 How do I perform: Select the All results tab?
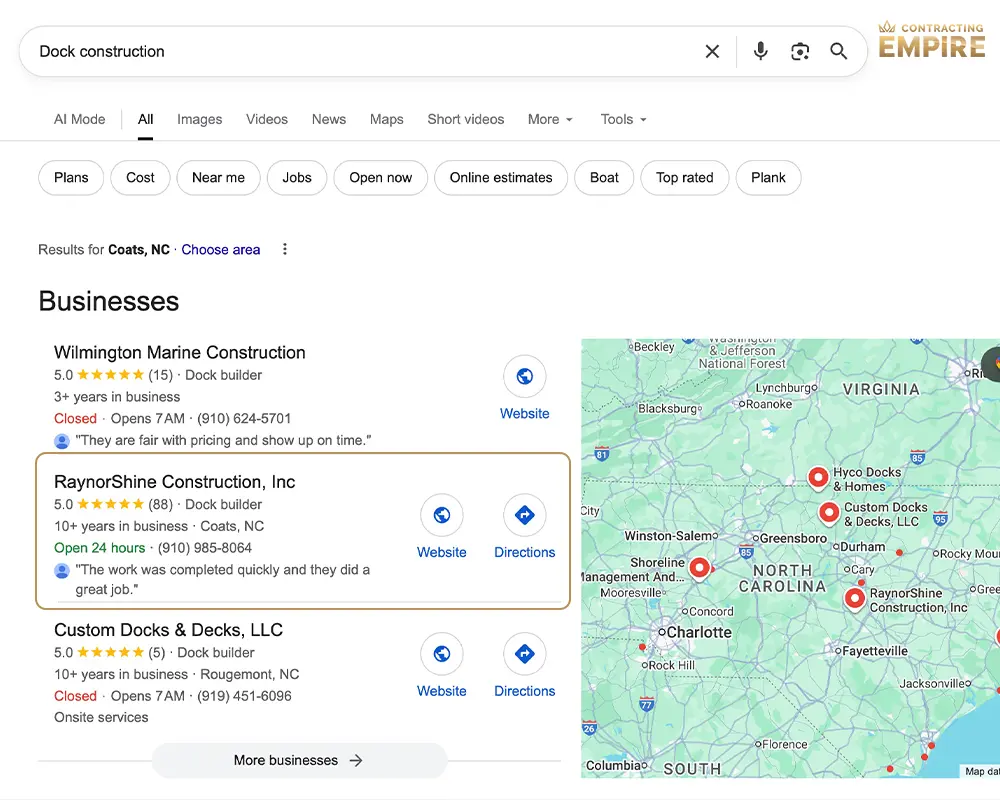coord(145,119)
